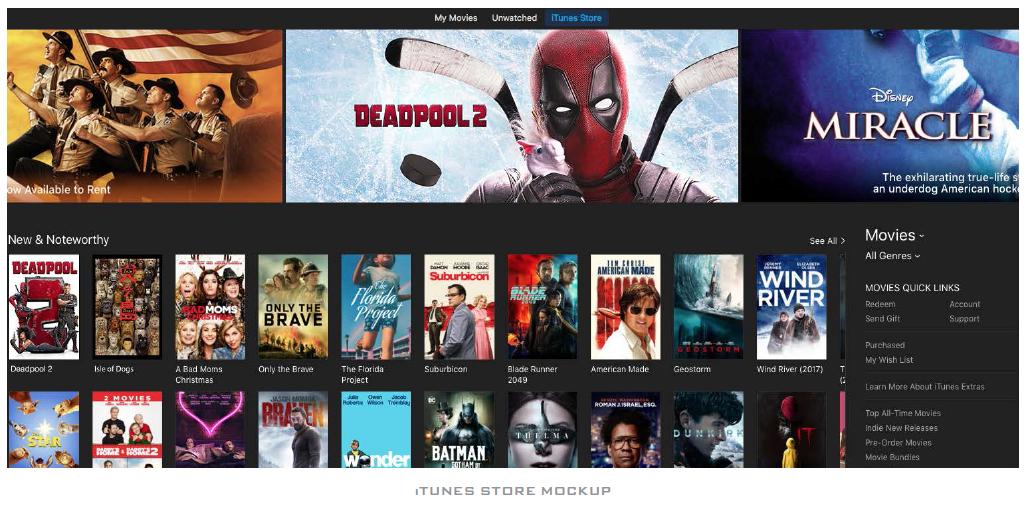The image size is (1033, 506).
Task: Open My Wish List
Action: pyautogui.click(x=889, y=360)
